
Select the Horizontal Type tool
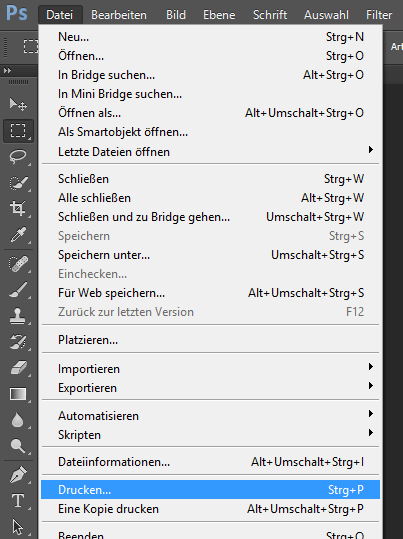coord(18,501)
